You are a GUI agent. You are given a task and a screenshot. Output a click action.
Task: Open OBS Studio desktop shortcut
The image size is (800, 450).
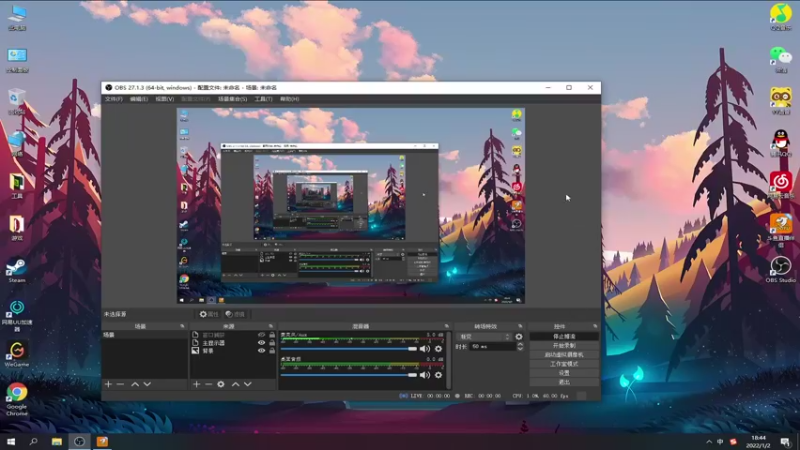pyautogui.click(x=781, y=270)
